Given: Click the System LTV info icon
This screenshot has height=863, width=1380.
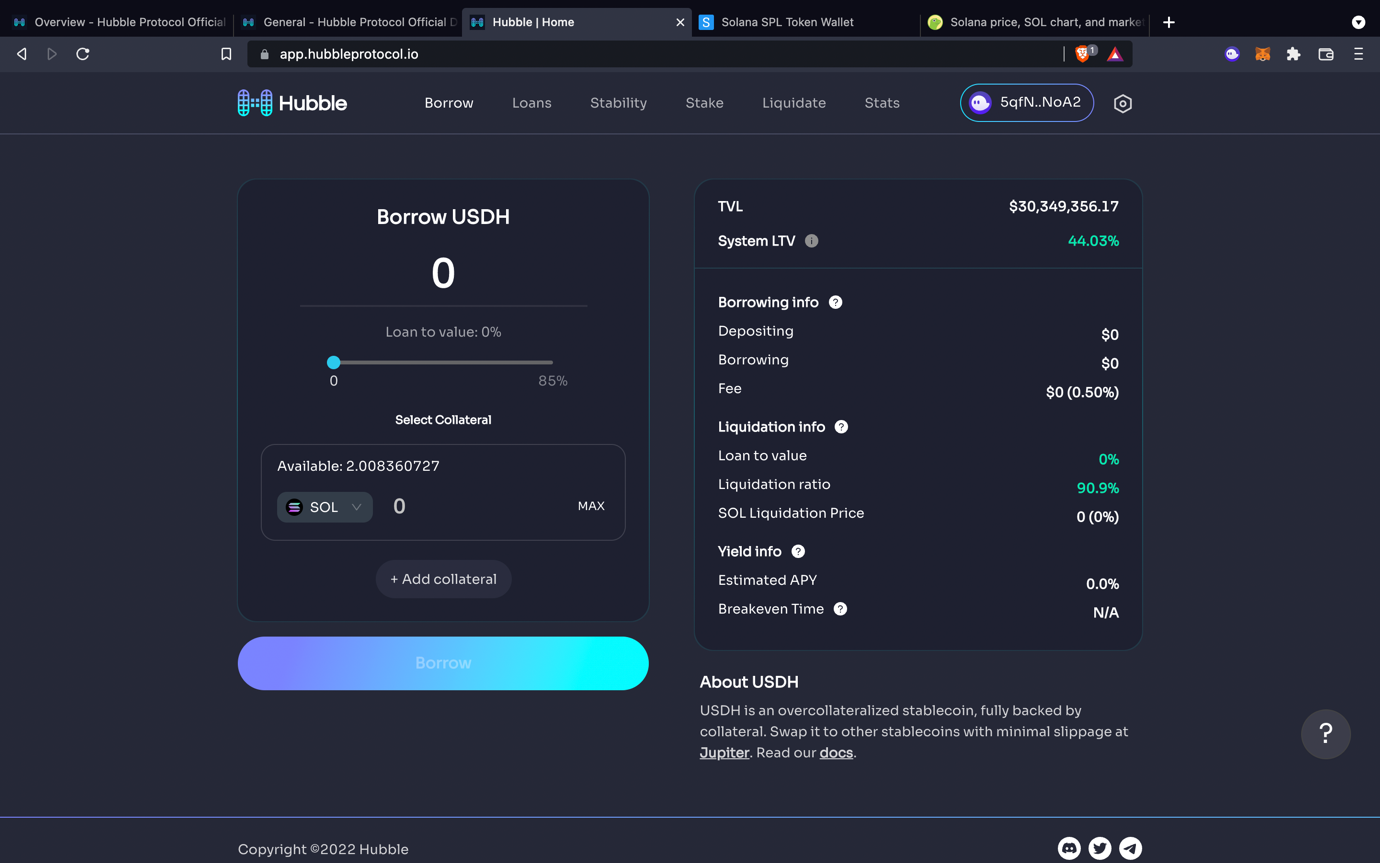Looking at the screenshot, I should pyautogui.click(x=811, y=241).
